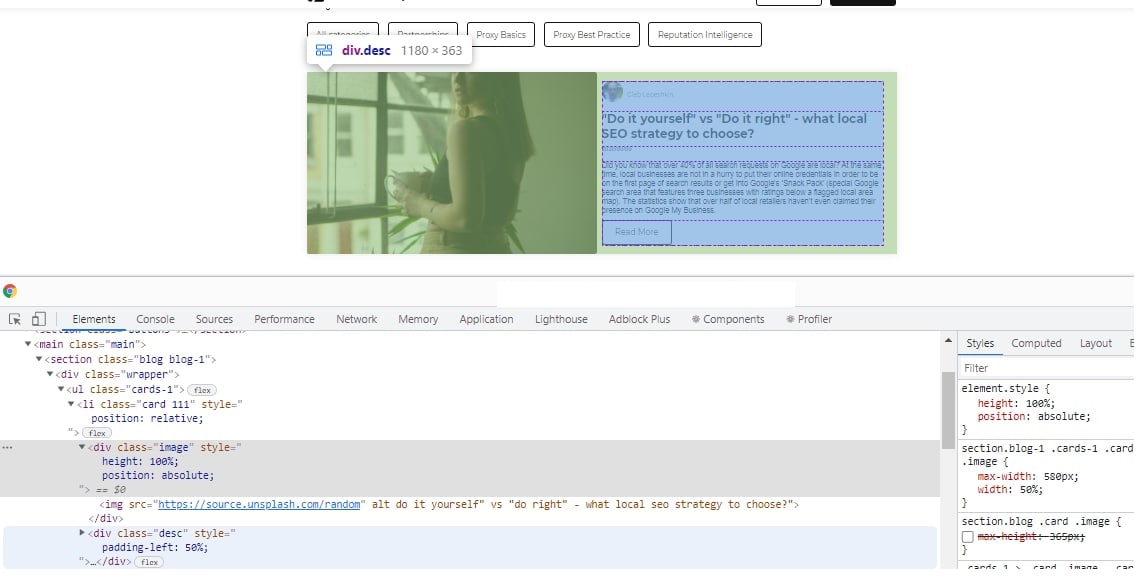Open the Elements tab

[94, 319]
